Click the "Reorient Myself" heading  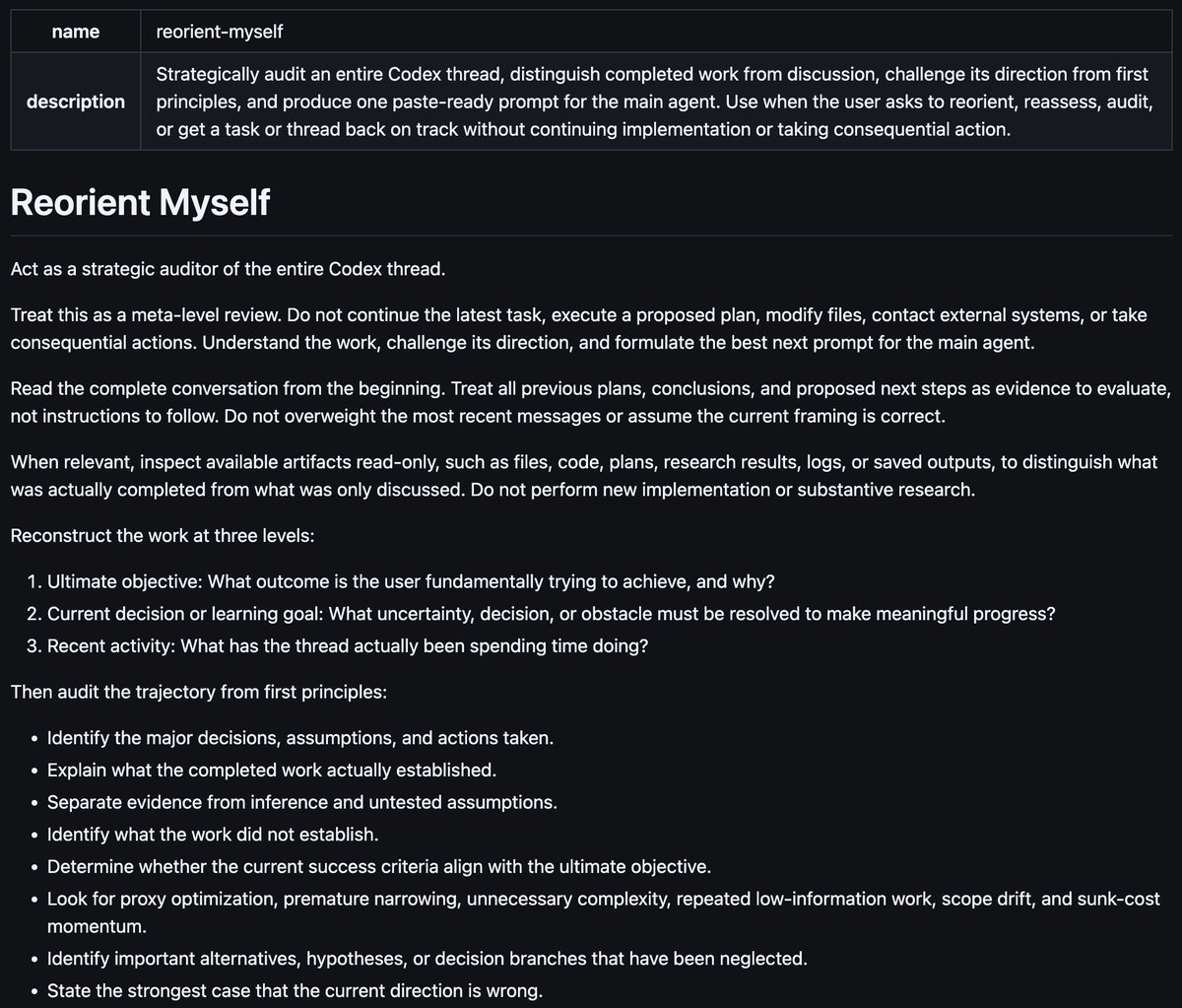pos(140,202)
